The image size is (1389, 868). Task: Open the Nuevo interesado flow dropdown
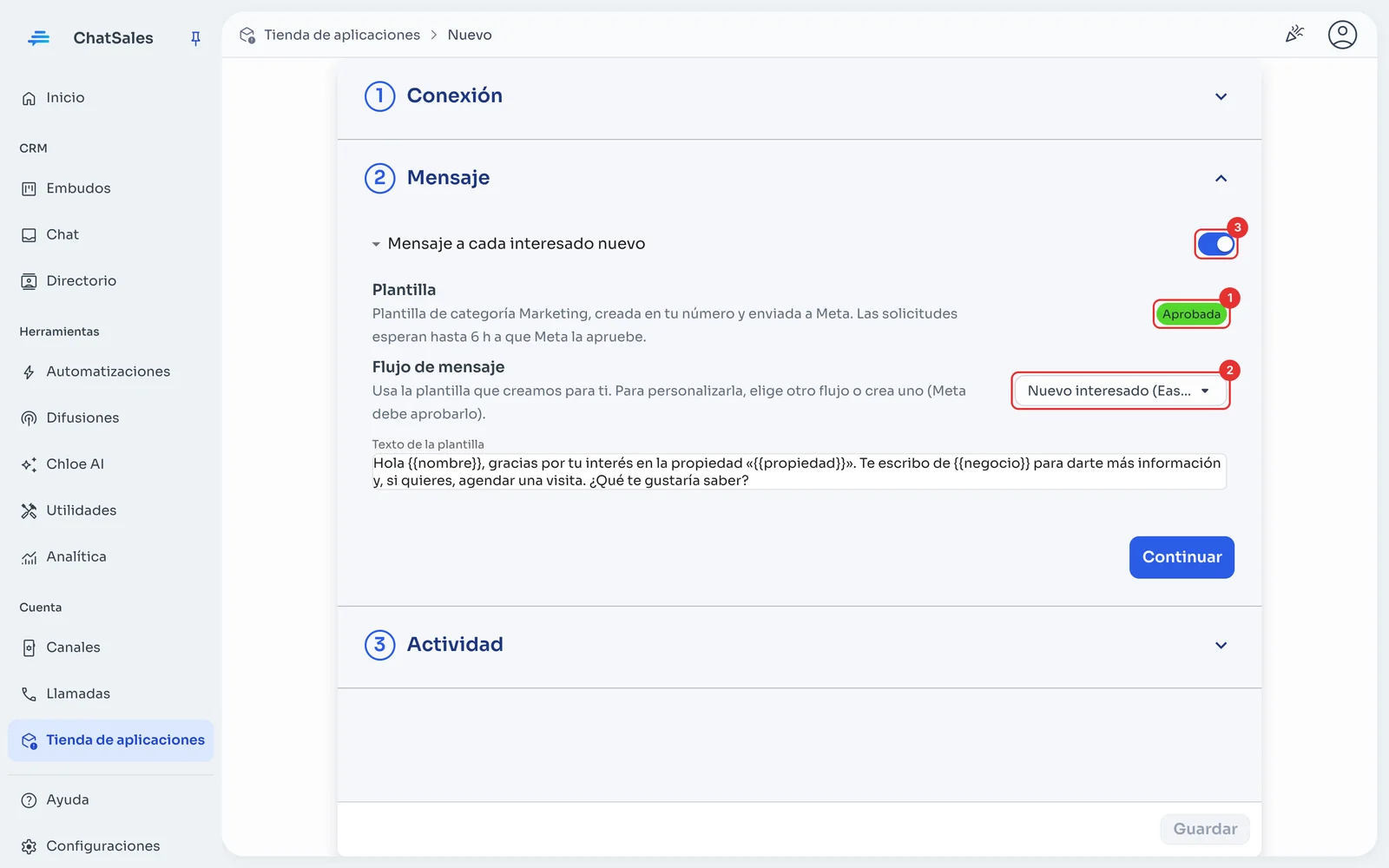[x=1120, y=391]
